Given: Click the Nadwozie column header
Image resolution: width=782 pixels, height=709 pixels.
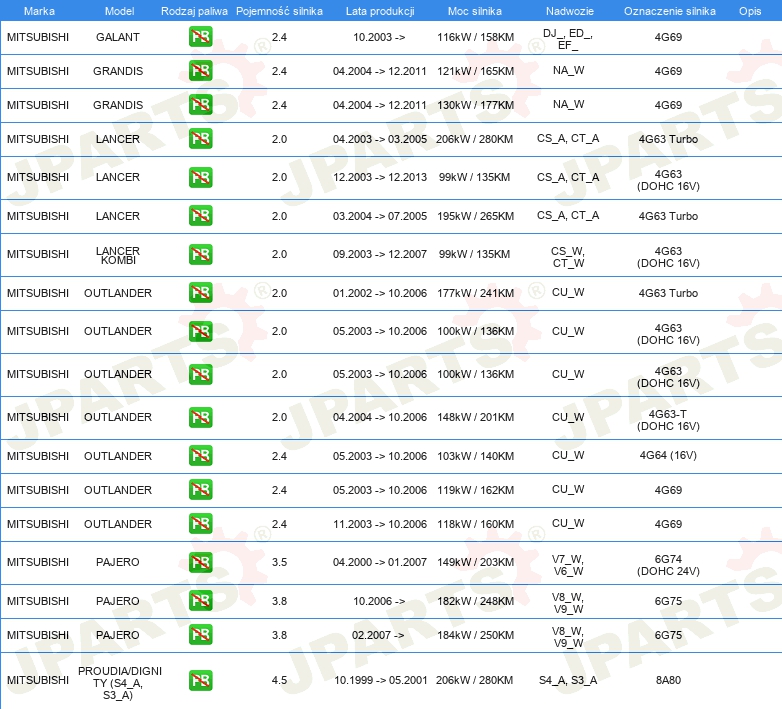Looking at the screenshot, I should 570,11.
